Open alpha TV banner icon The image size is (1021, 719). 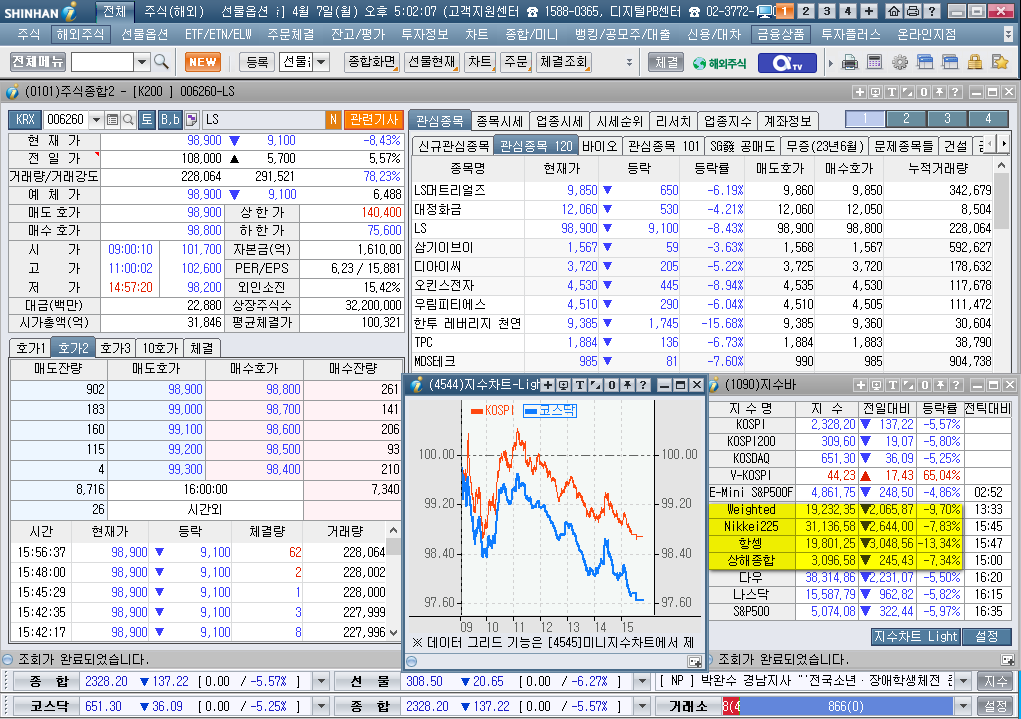pos(786,63)
